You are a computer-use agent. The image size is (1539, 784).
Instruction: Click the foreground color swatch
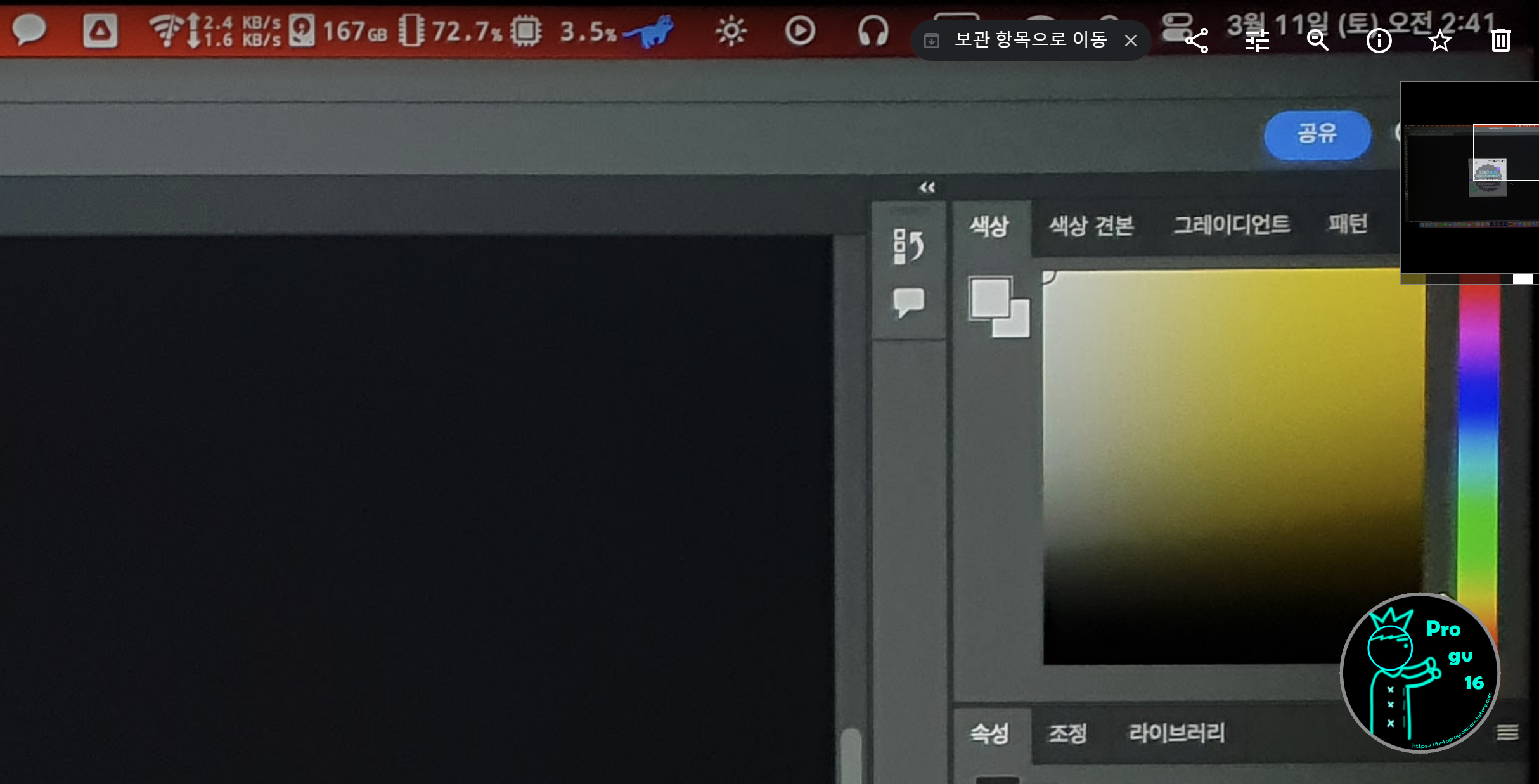click(x=989, y=297)
